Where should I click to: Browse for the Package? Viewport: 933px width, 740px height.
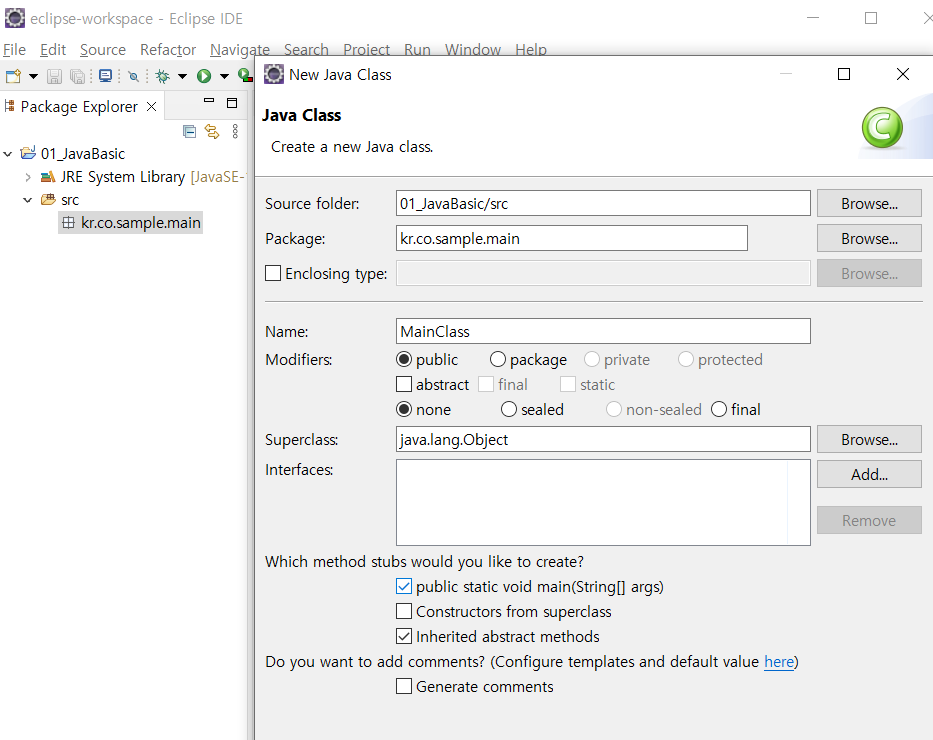869,238
